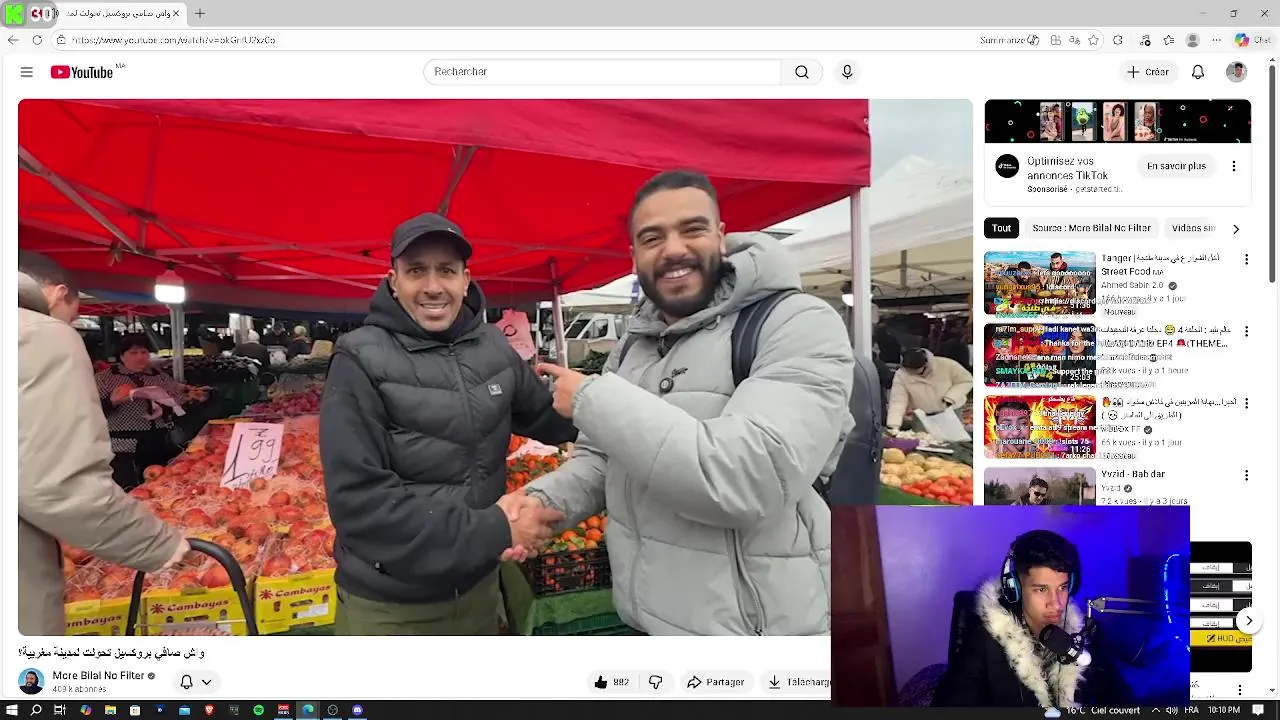This screenshot has height=720, width=1280.
Task: Expand subscription options chevron next to bell
Action: coord(207,682)
